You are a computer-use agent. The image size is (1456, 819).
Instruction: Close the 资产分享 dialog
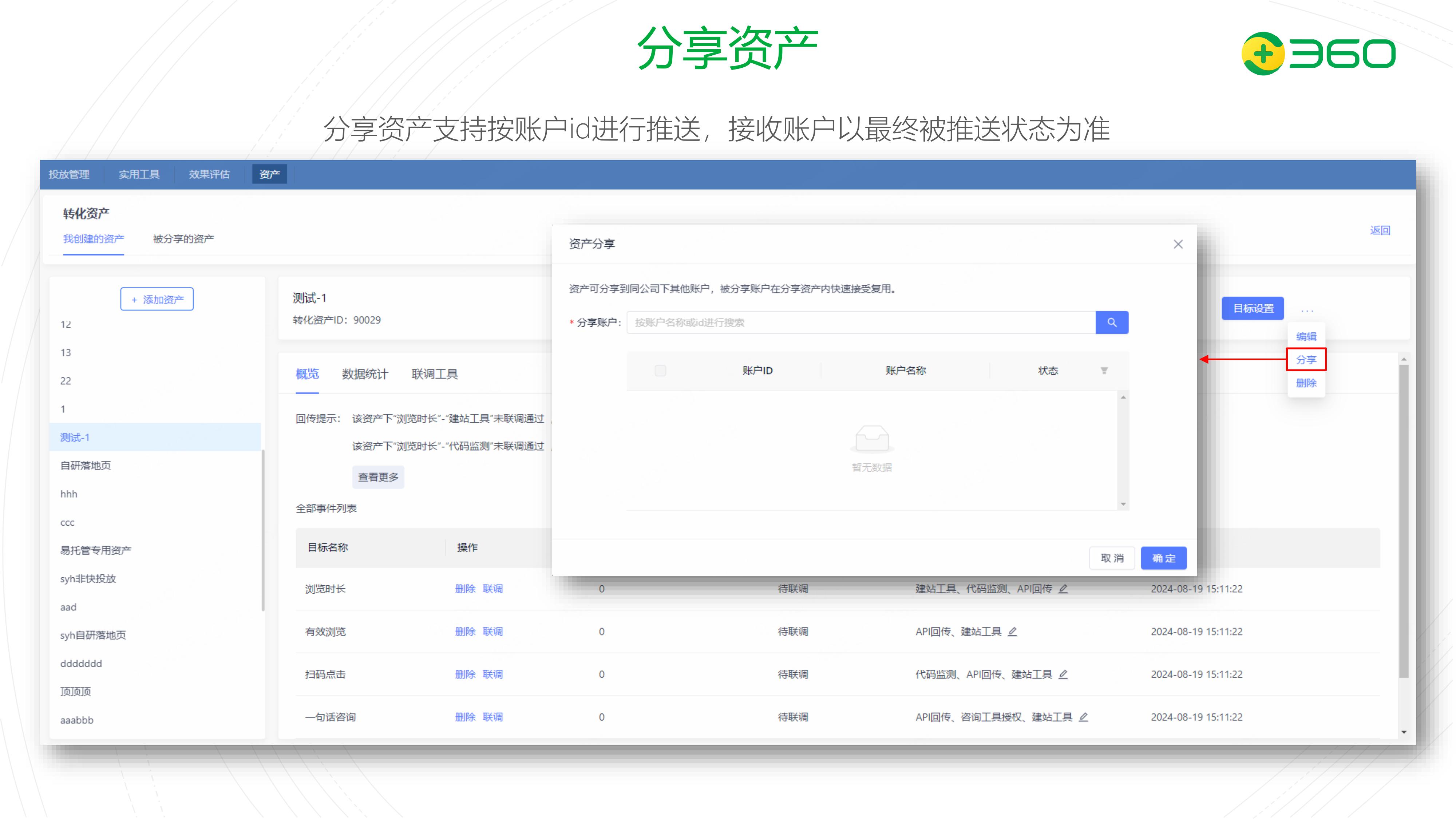click(x=1177, y=244)
